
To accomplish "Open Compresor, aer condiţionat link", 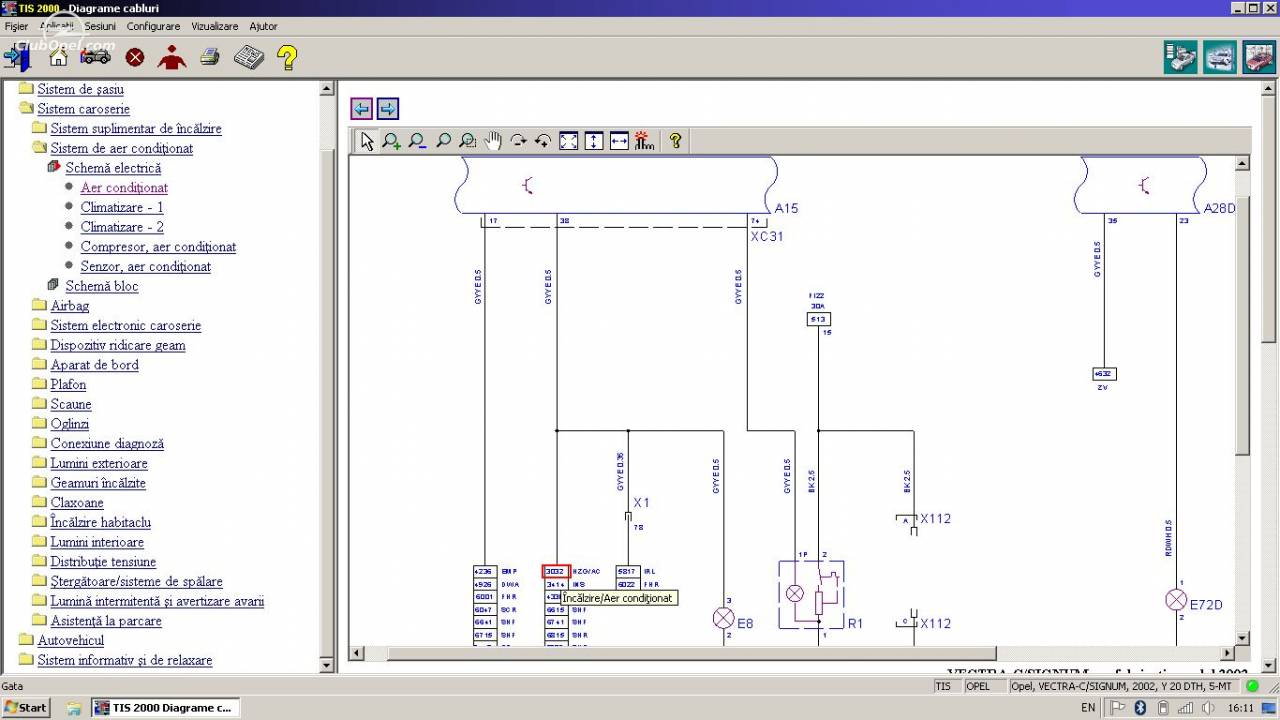I will 158,247.
